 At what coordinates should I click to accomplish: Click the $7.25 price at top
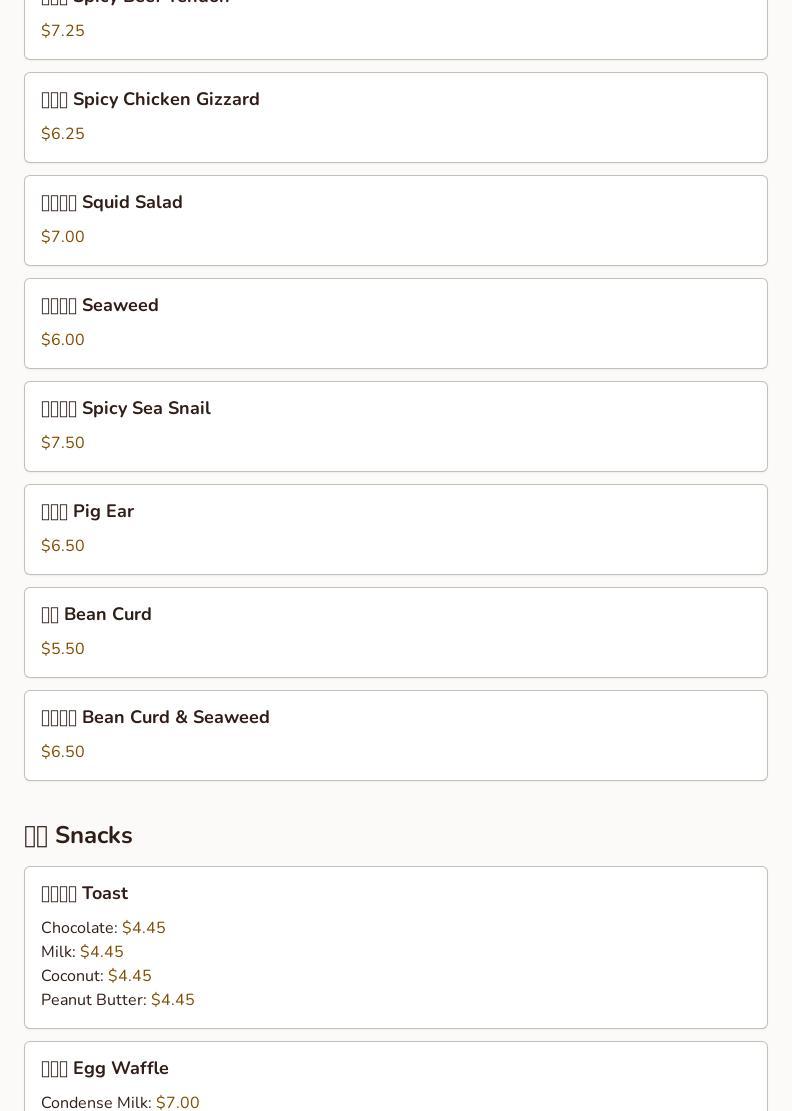click(63, 30)
